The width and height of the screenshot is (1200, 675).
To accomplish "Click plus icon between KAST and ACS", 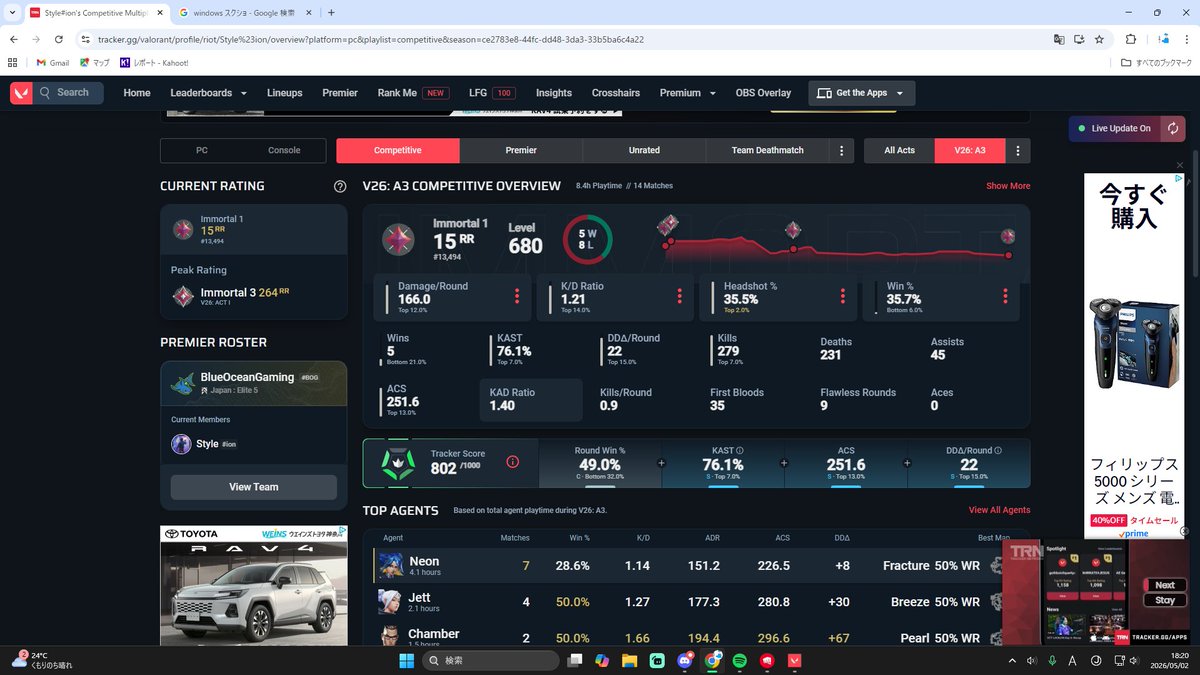I will point(784,463).
